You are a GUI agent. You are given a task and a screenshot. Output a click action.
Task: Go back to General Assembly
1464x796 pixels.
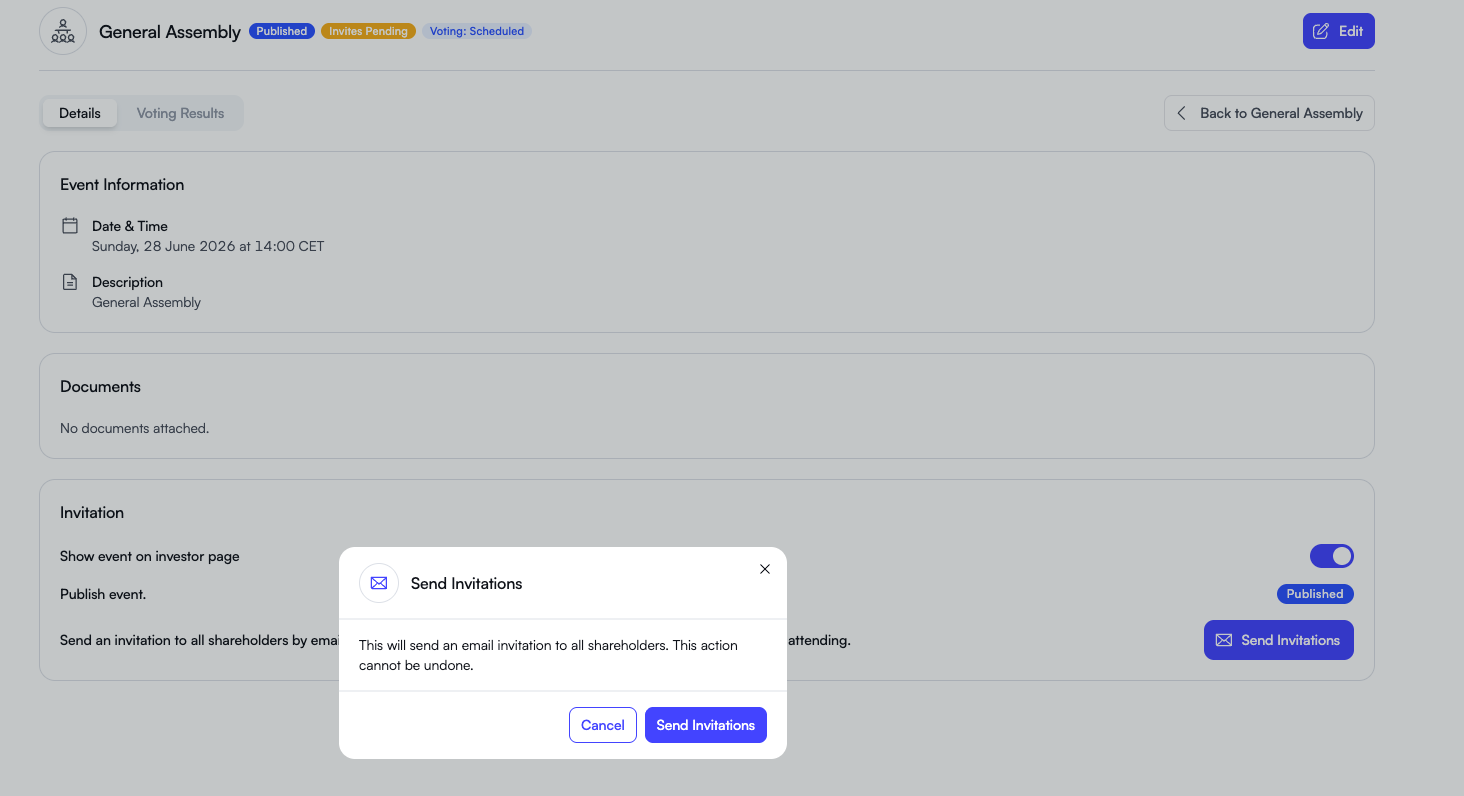(1269, 113)
